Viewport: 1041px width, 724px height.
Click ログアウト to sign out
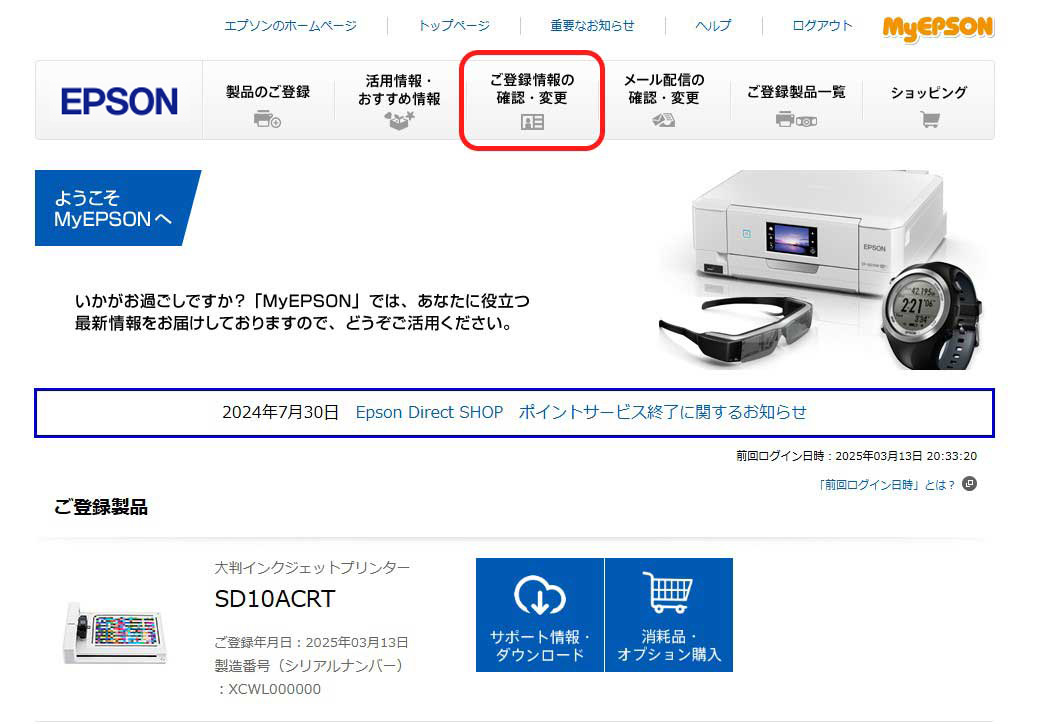click(820, 26)
